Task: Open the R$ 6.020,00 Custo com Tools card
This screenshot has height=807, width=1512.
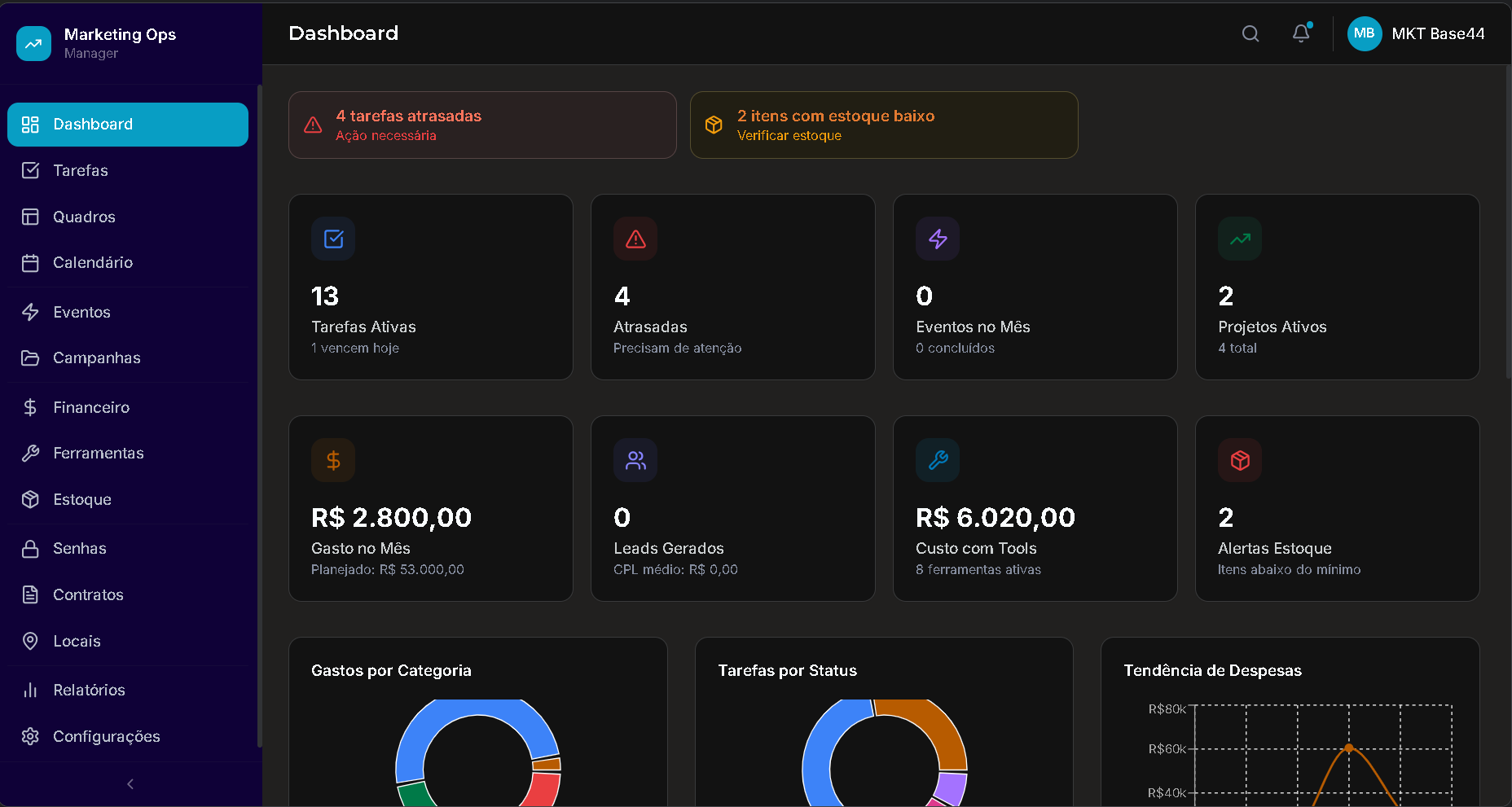Action: 1035,509
